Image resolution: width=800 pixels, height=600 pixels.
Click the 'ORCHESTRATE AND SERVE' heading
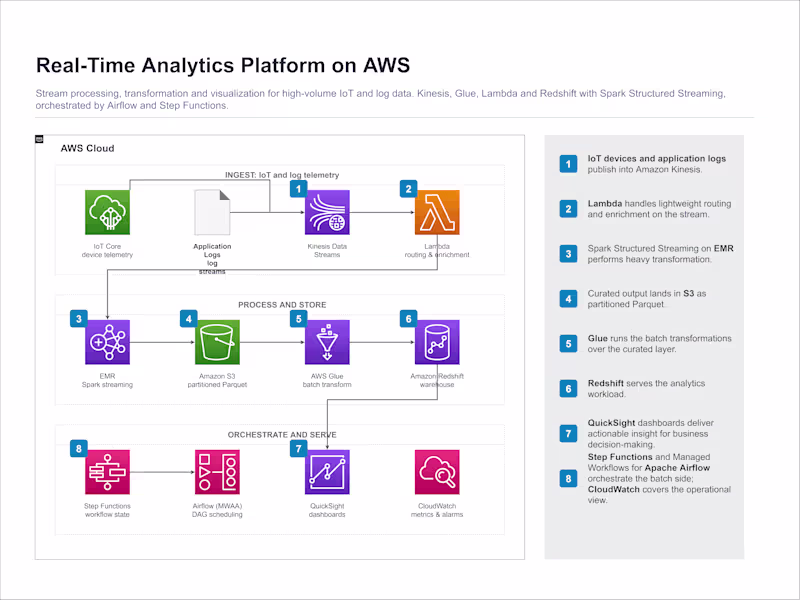(x=282, y=435)
